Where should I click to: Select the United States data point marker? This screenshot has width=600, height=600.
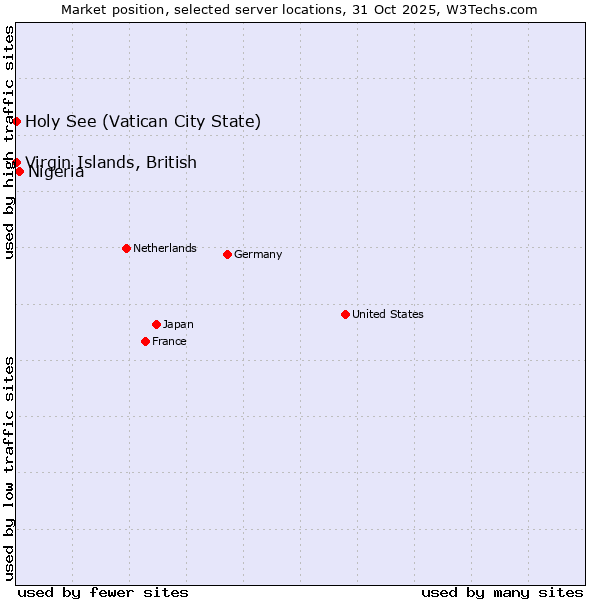345,314
